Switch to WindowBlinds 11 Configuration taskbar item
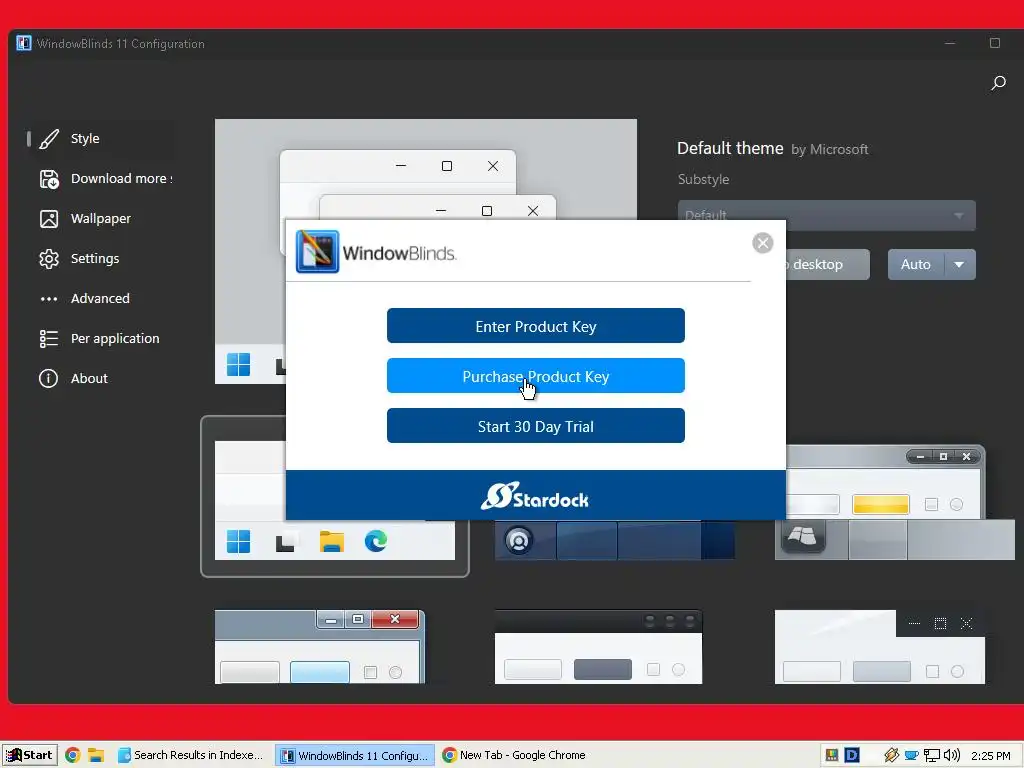The width and height of the screenshot is (1024, 768). (355, 756)
